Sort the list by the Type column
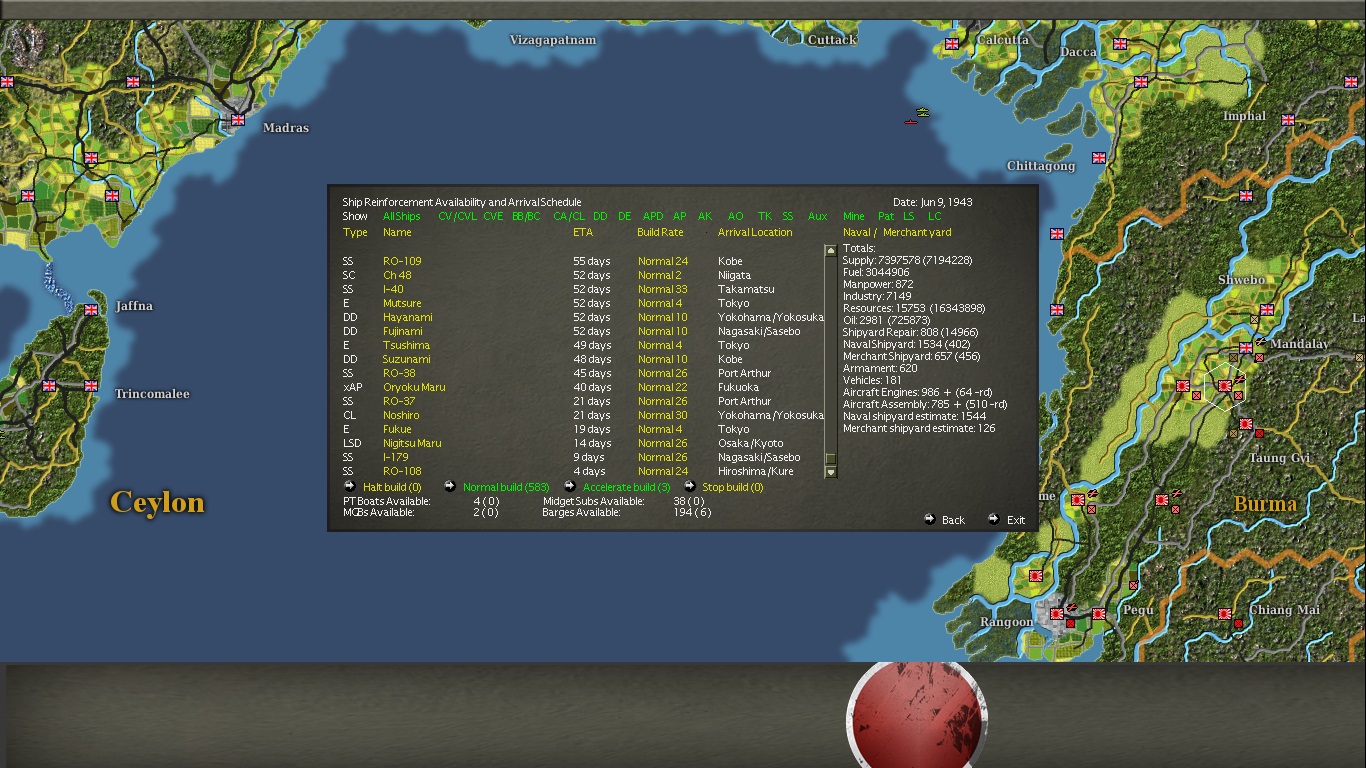The height and width of the screenshot is (768, 1366). point(355,232)
